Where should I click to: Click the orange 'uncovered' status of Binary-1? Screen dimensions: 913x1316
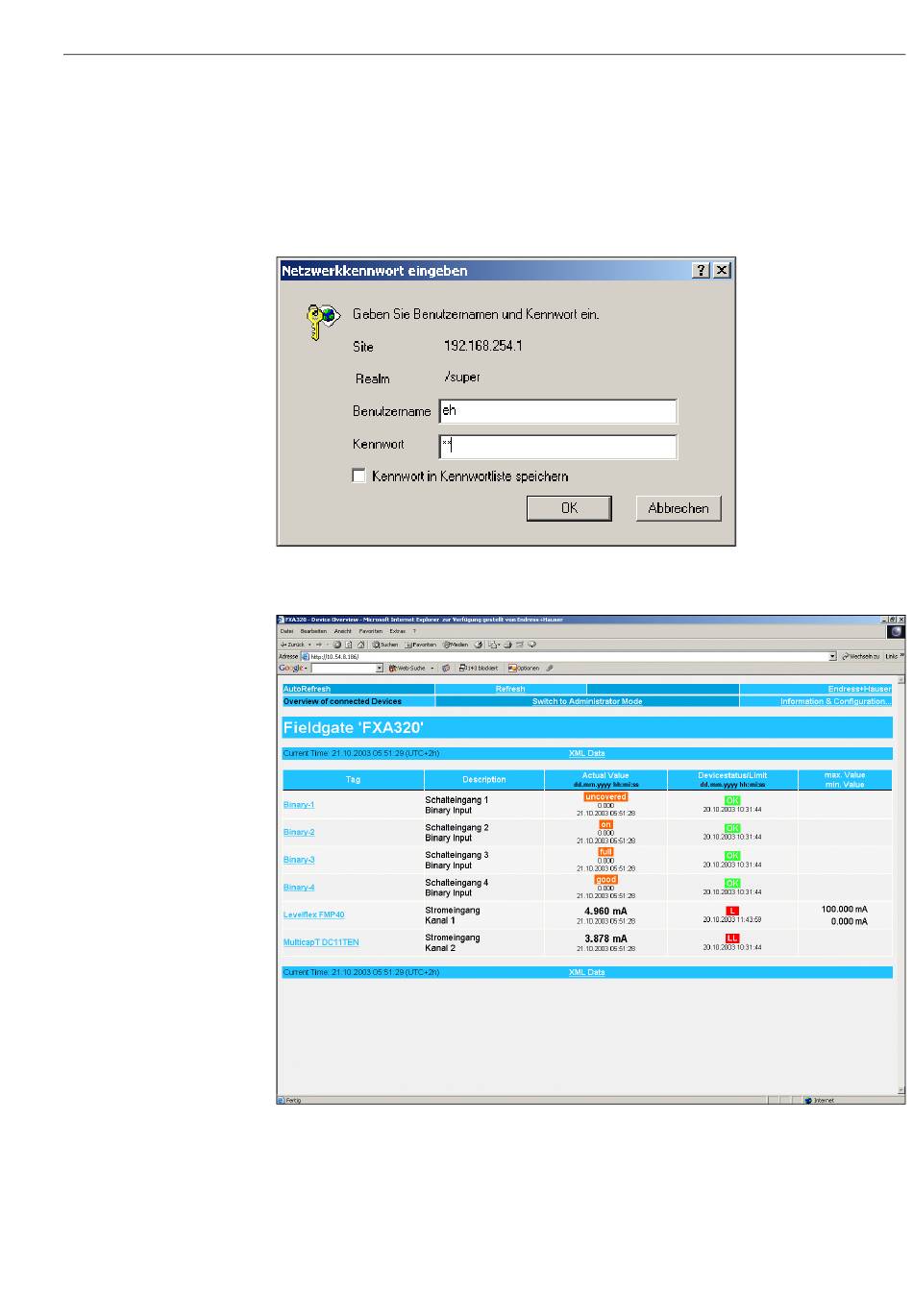pyautogui.click(x=605, y=796)
